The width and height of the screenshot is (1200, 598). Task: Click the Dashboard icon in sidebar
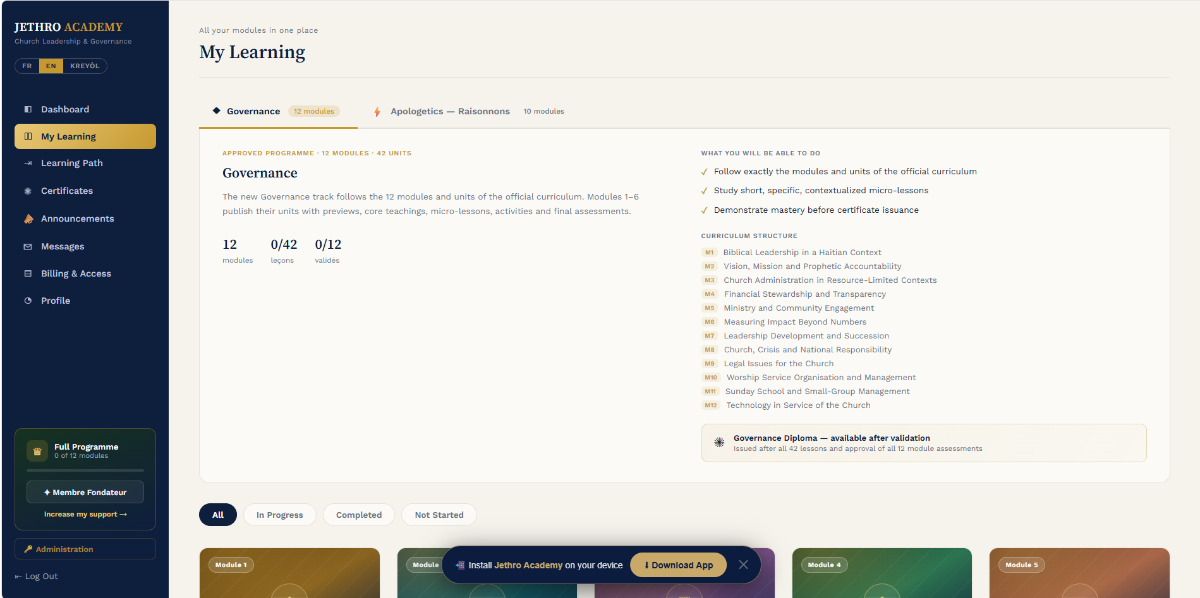28,109
